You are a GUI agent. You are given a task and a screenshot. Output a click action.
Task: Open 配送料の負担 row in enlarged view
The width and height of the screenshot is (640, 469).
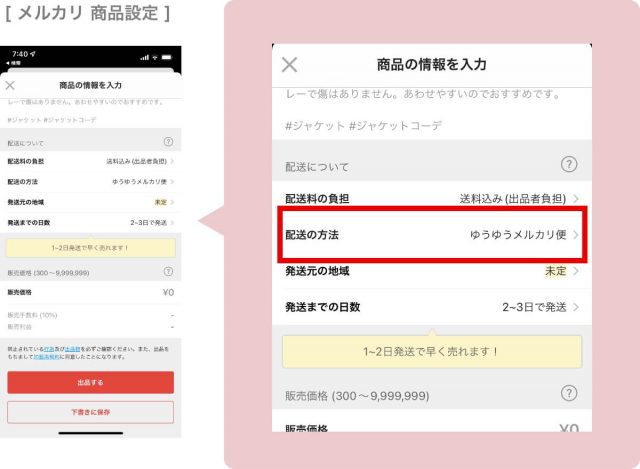[x=432, y=199]
